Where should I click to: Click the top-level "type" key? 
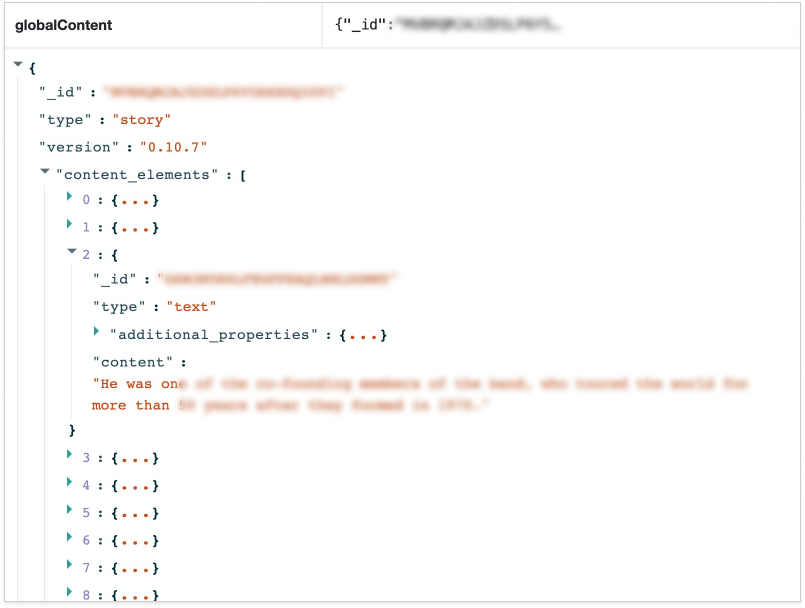[x=65, y=120]
